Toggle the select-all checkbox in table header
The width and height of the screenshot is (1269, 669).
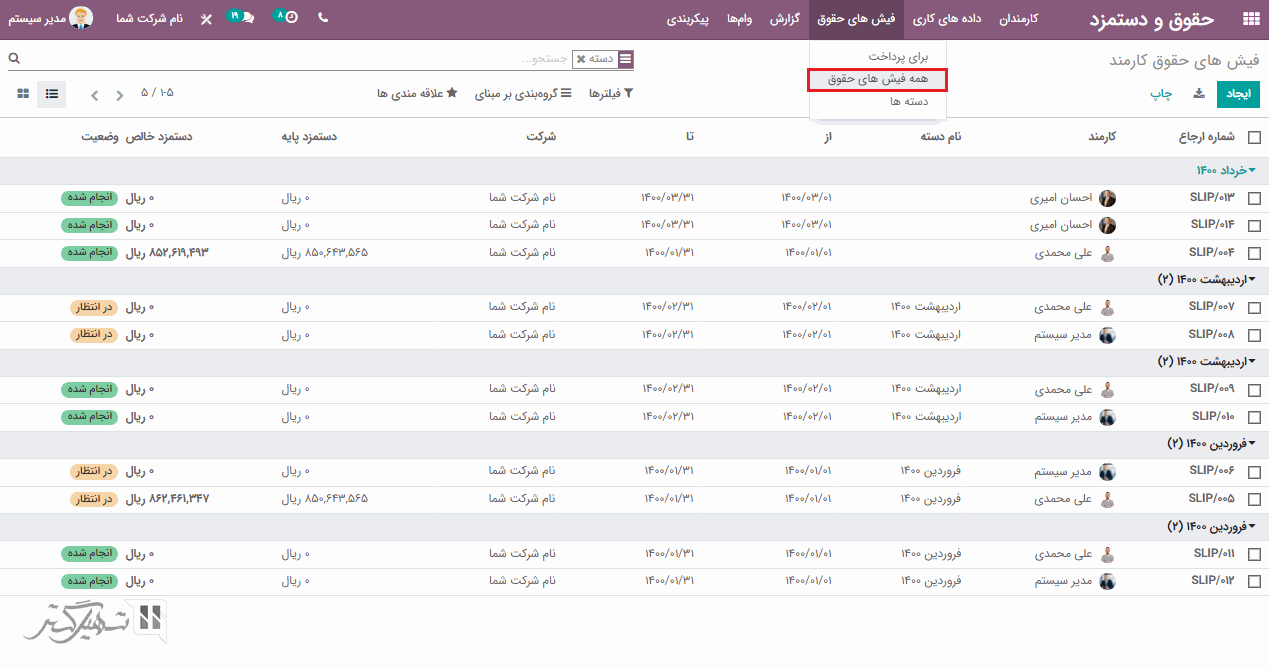point(1254,138)
